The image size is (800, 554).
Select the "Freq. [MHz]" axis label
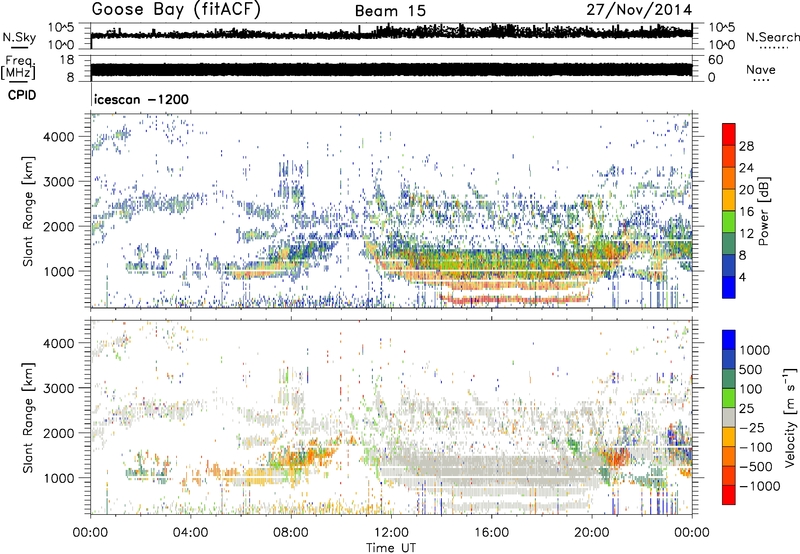click(18, 67)
